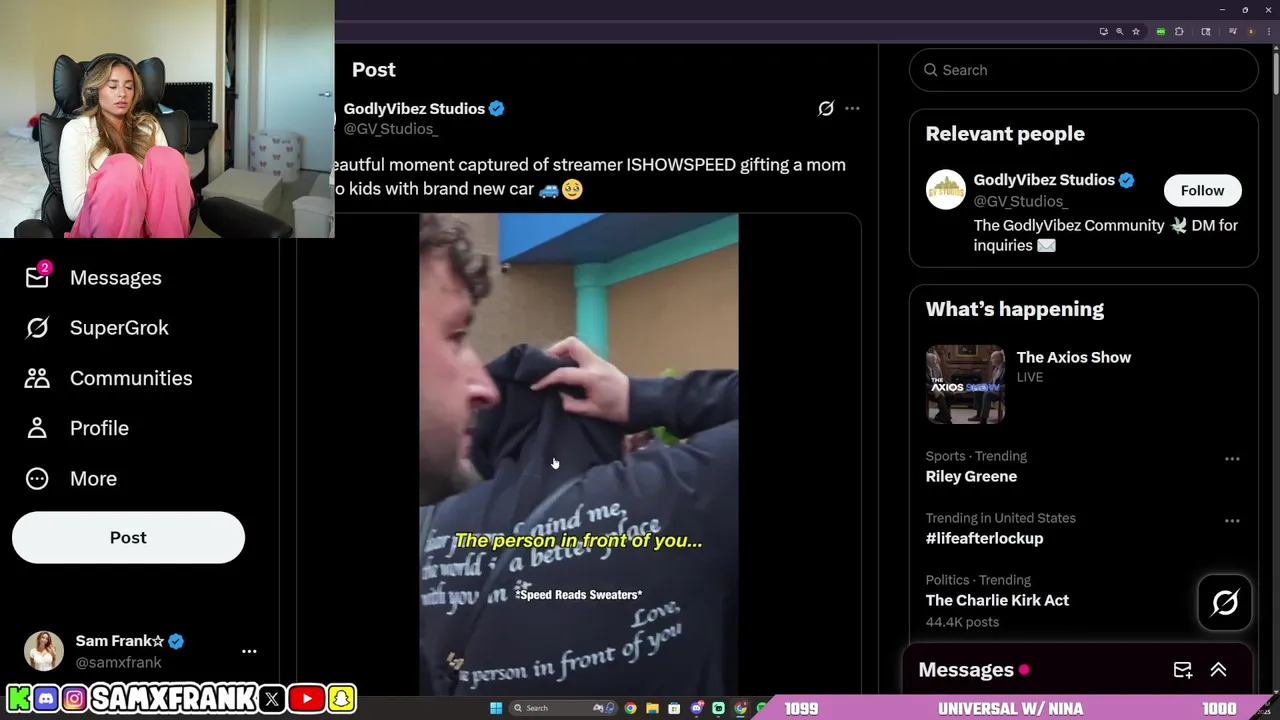Click the white Post button

128,538
